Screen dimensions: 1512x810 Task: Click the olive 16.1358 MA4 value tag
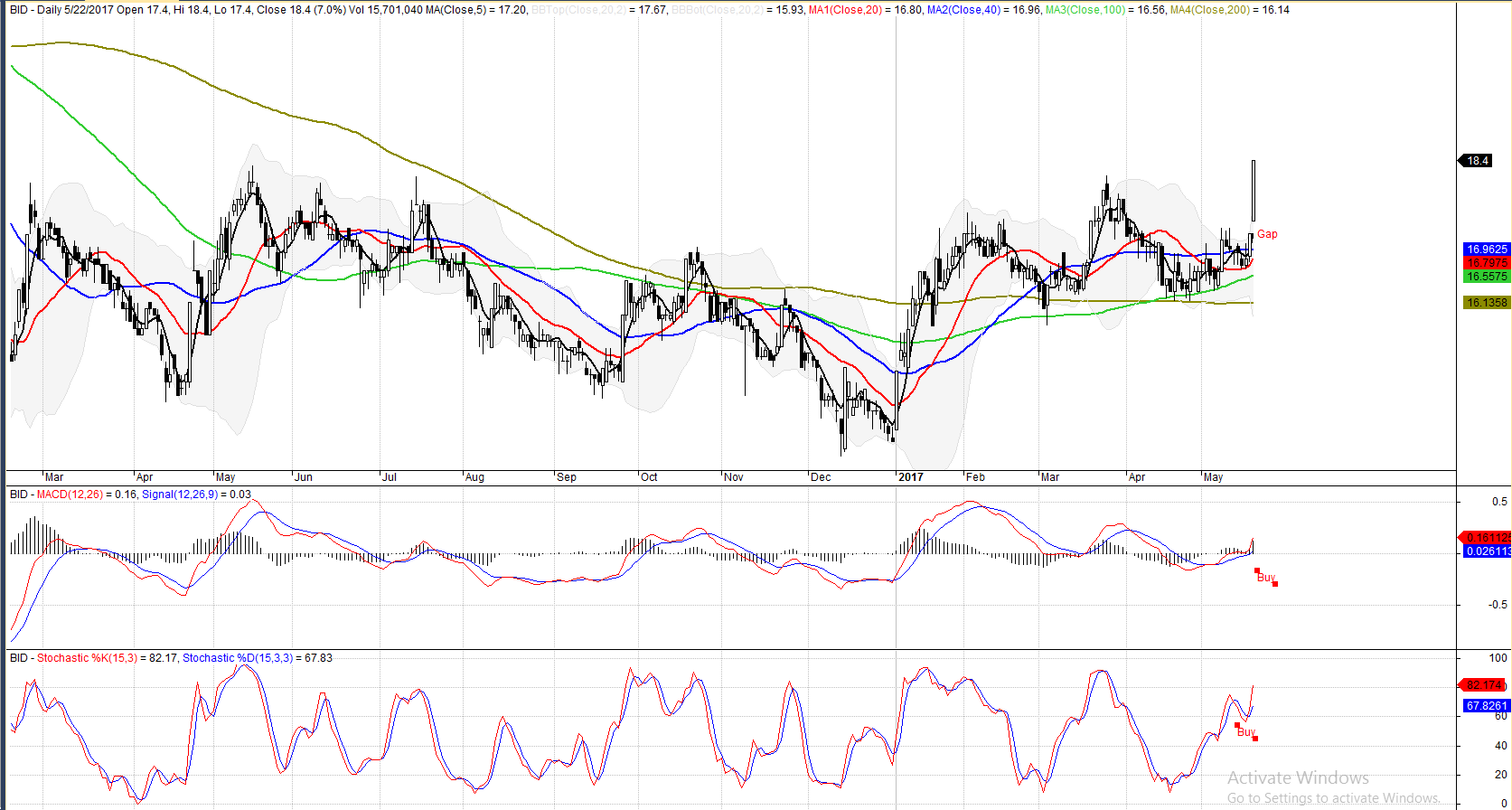click(x=1486, y=303)
